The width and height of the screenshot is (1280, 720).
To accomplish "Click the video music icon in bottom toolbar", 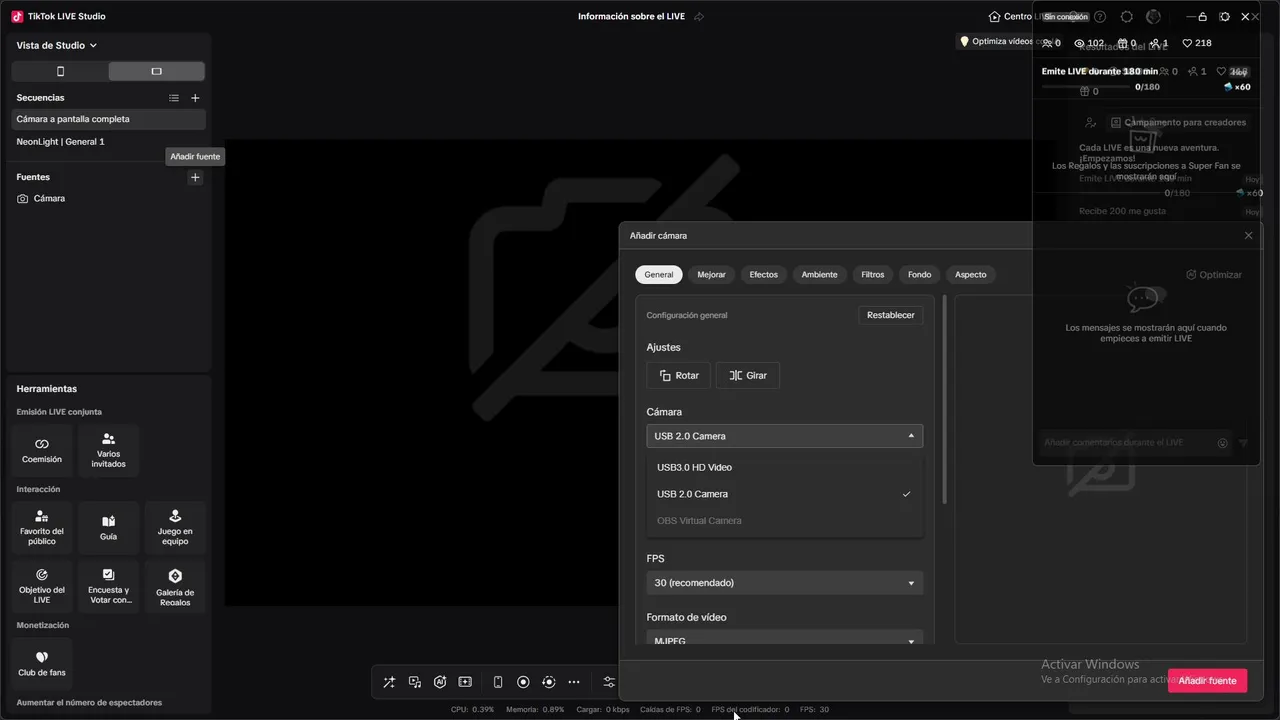I will 415,682.
